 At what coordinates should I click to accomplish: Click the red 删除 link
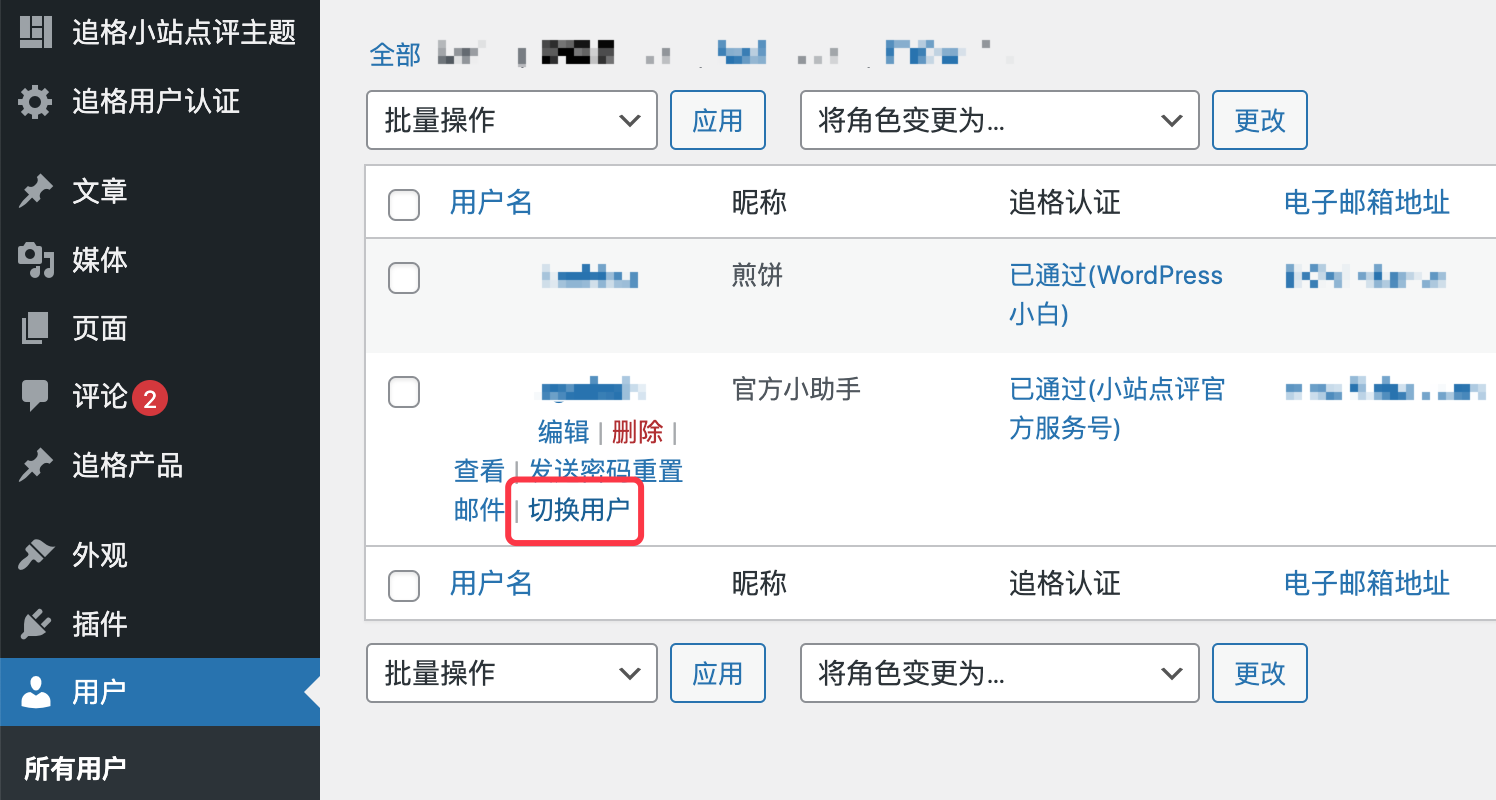[x=637, y=432]
